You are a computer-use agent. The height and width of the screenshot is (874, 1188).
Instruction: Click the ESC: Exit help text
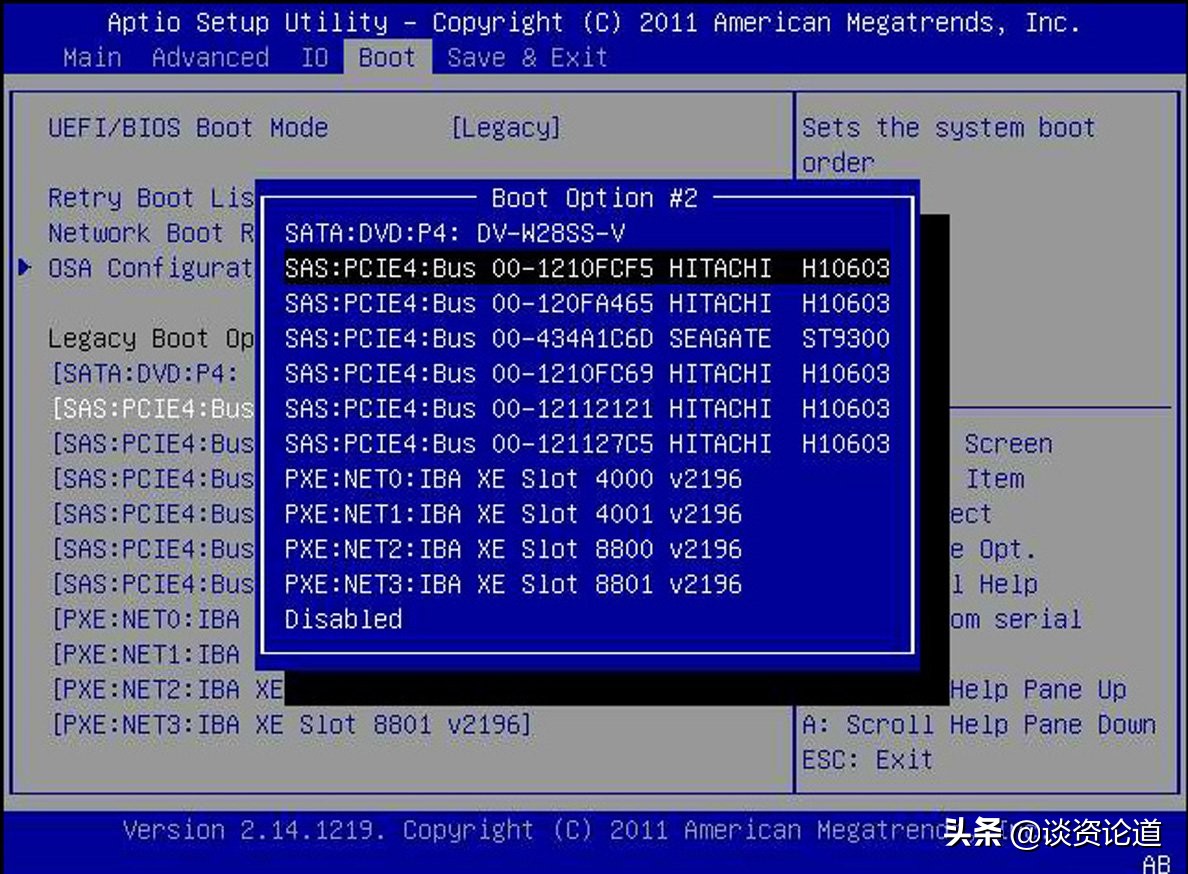coord(868,760)
